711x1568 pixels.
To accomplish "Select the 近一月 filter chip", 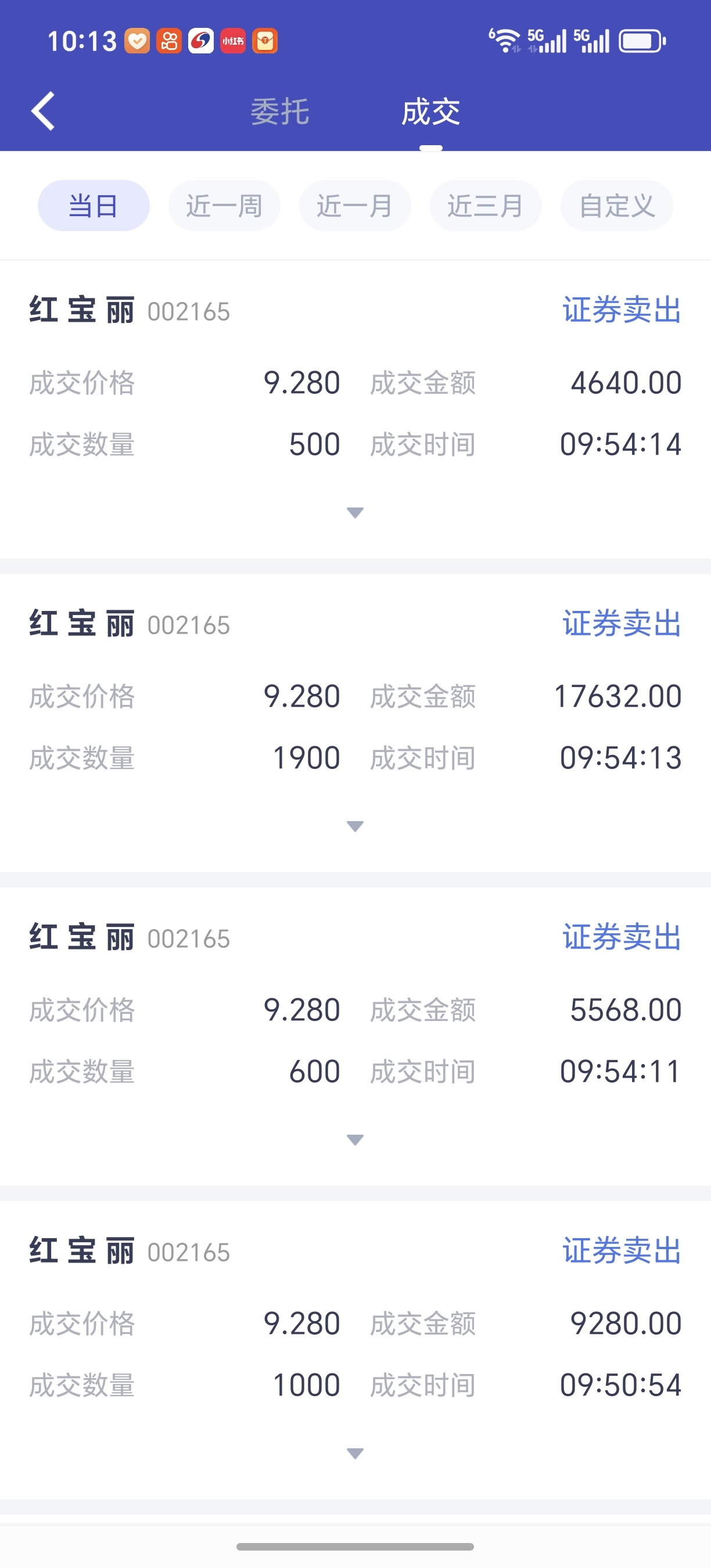I will click(x=355, y=206).
